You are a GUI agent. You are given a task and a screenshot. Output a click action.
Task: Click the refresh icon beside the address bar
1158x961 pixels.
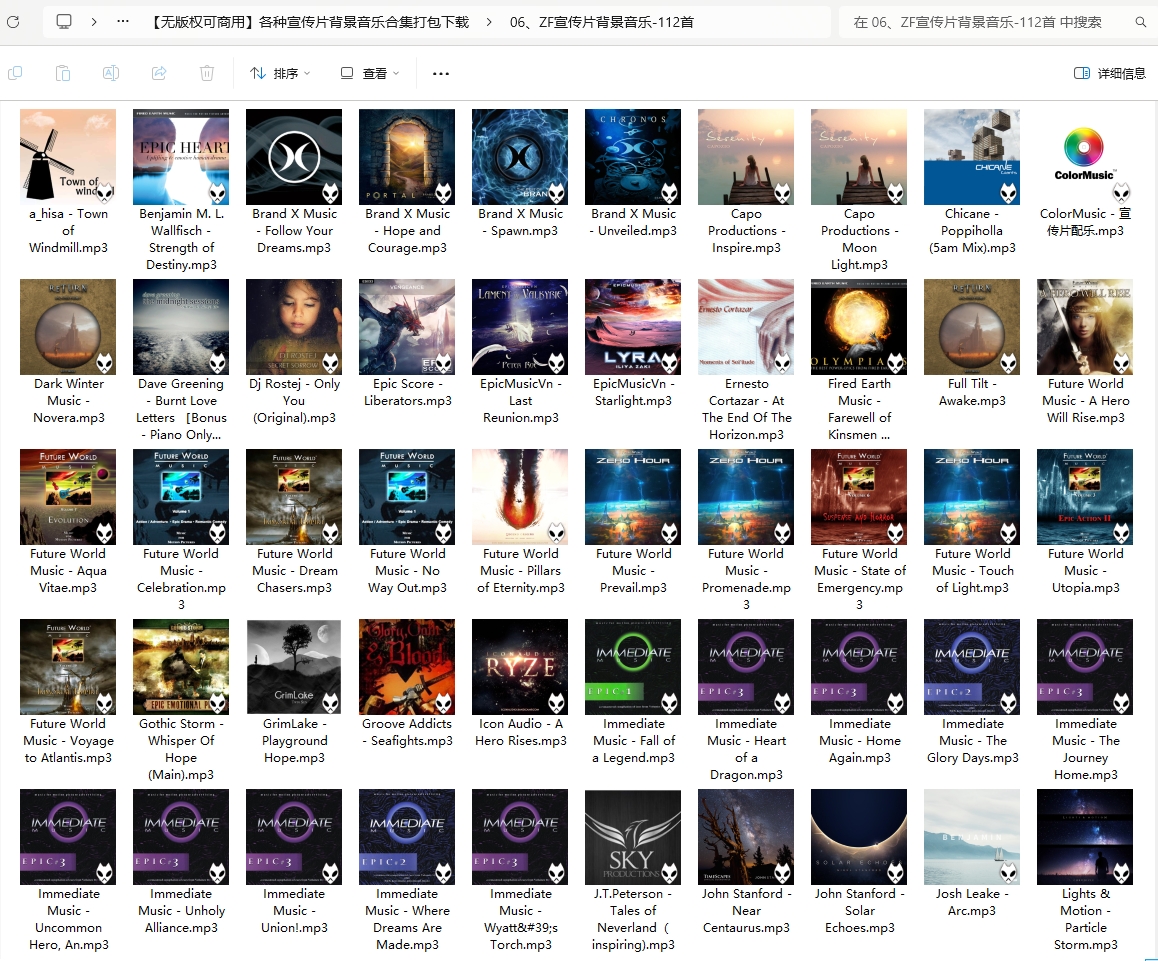tap(15, 21)
